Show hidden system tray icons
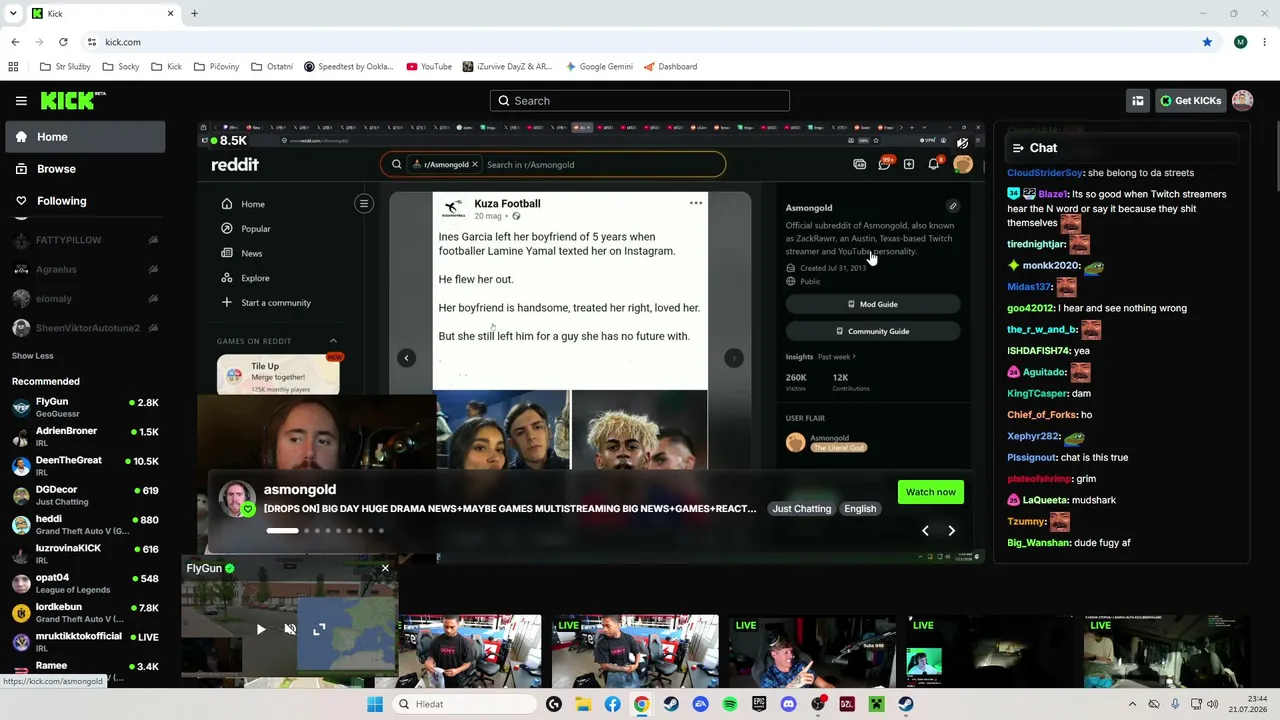The width and height of the screenshot is (1280, 720). (1132, 704)
